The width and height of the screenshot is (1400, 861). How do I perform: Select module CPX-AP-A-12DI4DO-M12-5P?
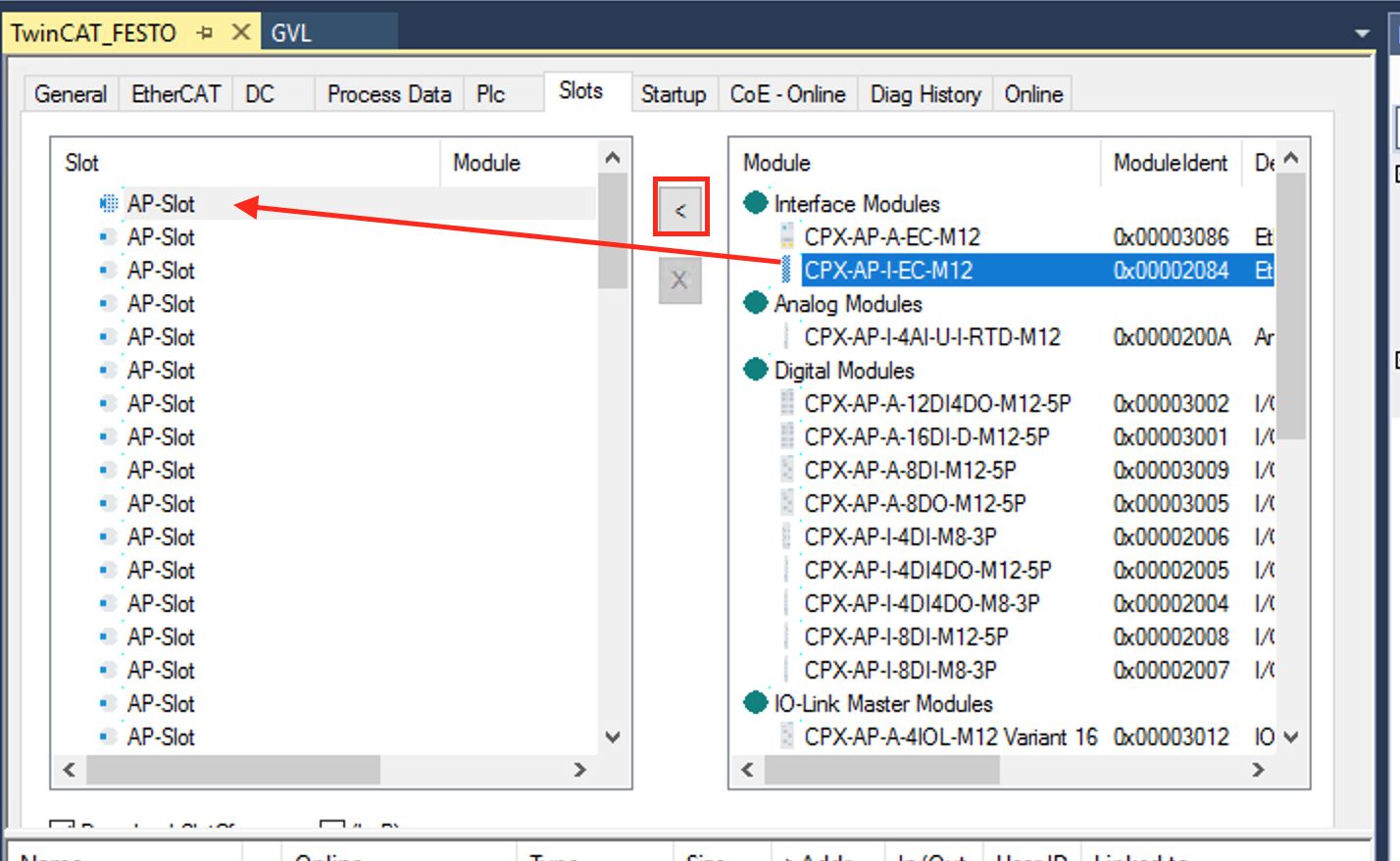(x=937, y=404)
